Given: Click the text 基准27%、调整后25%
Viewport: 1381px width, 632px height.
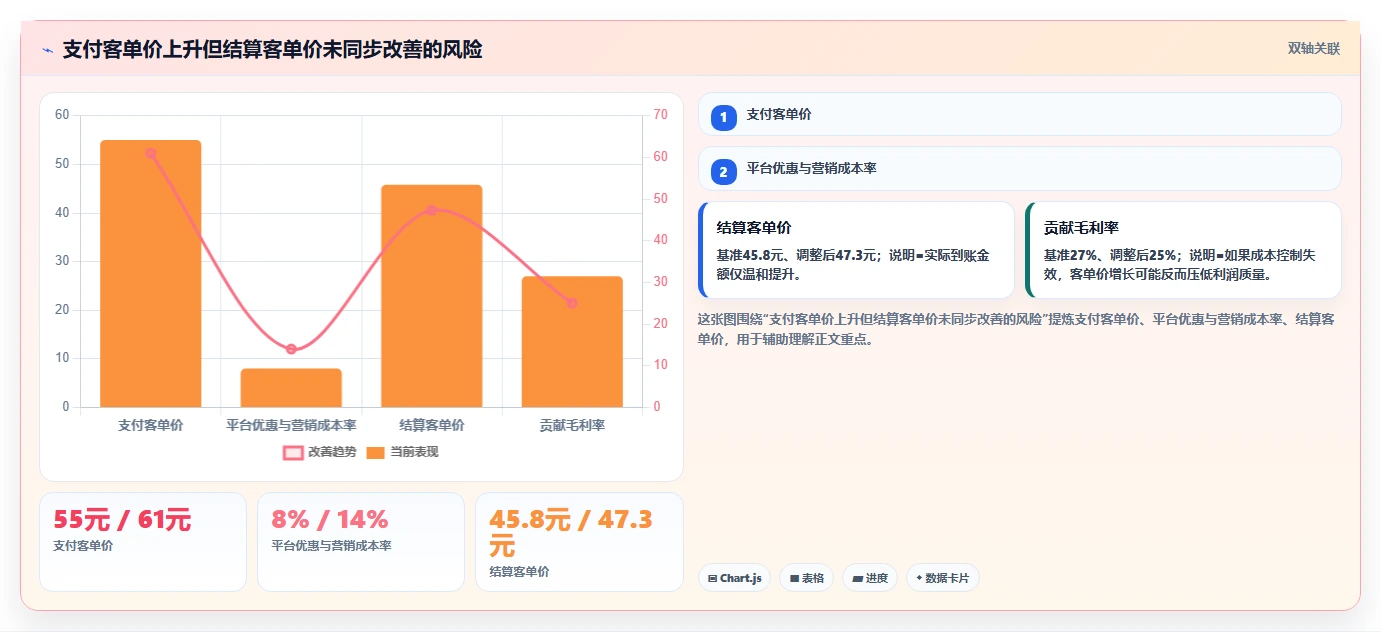Looking at the screenshot, I should point(1112,255).
